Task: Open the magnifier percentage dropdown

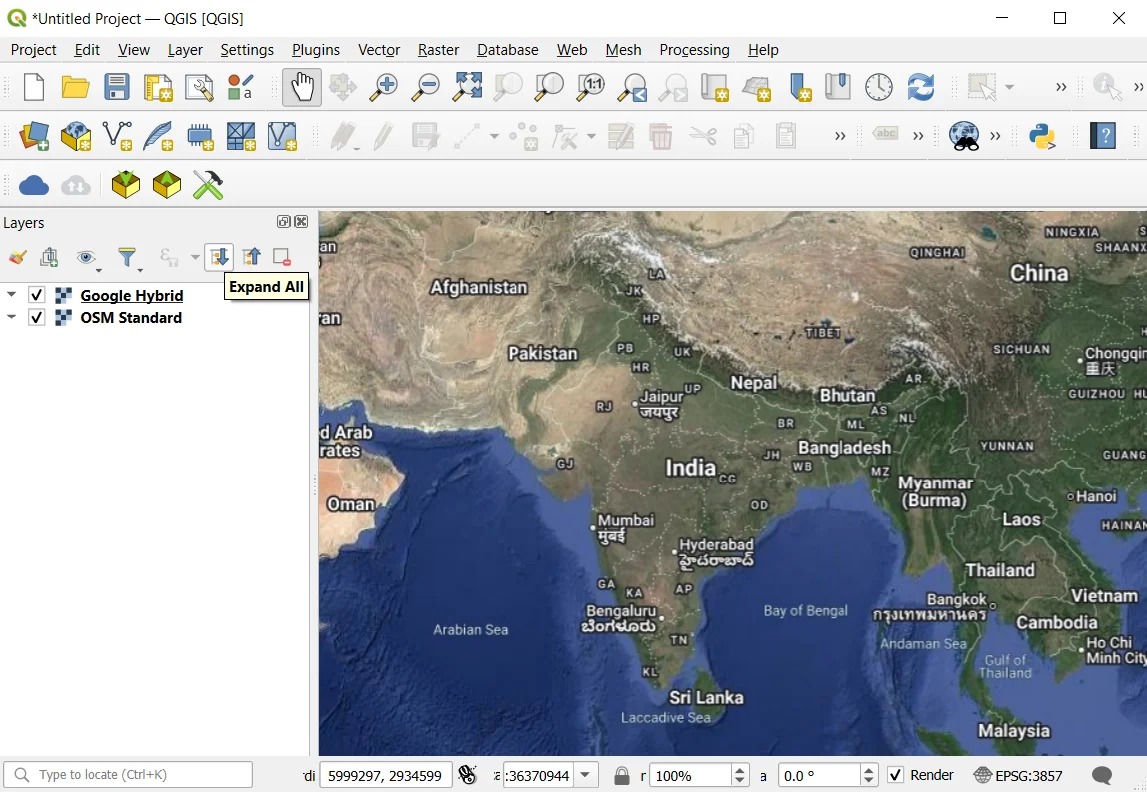Action: (740, 775)
